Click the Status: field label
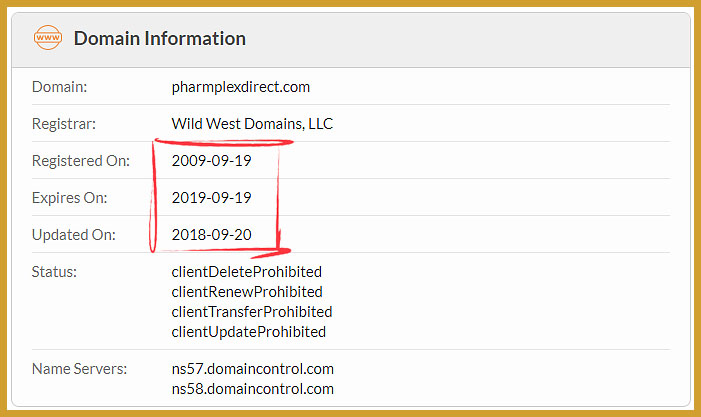This screenshot has height=417, width=701. pyautogui.click(x=55, y=272)
